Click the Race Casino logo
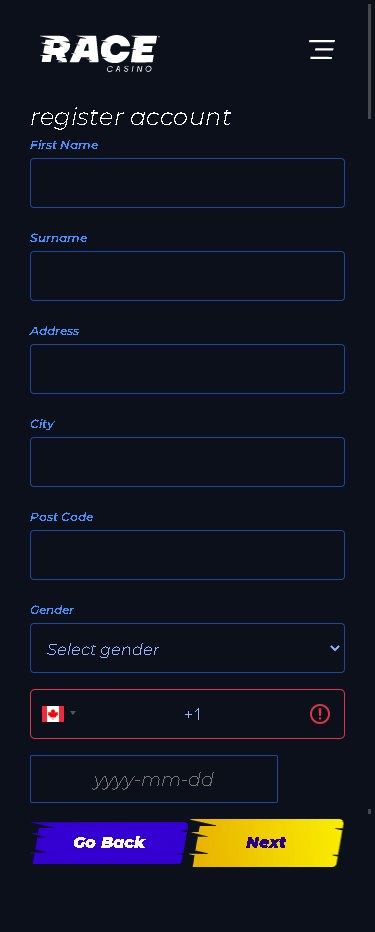This screenshot has width=375, height=932. [99, 53]
